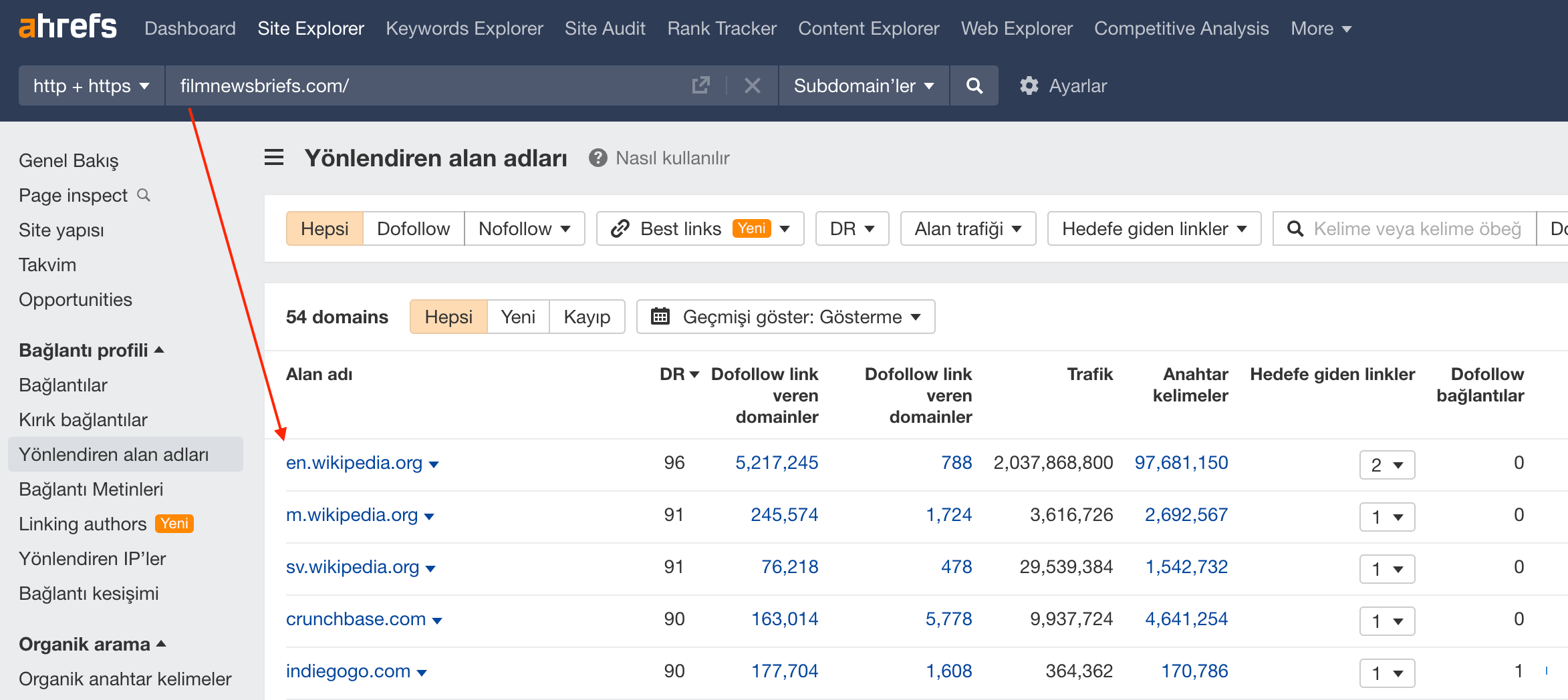The image size is (1568, 700).
Task: Open the Nofollow dropdown
Action: click(525, 228)
